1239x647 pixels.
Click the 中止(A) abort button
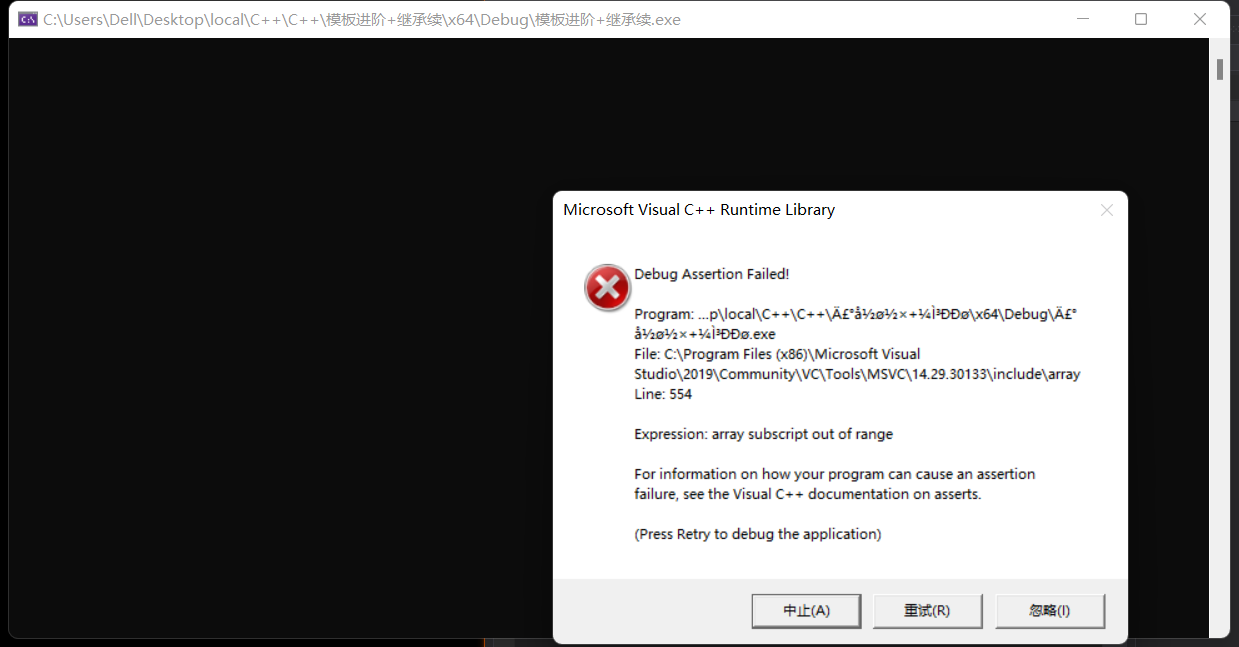806,611
